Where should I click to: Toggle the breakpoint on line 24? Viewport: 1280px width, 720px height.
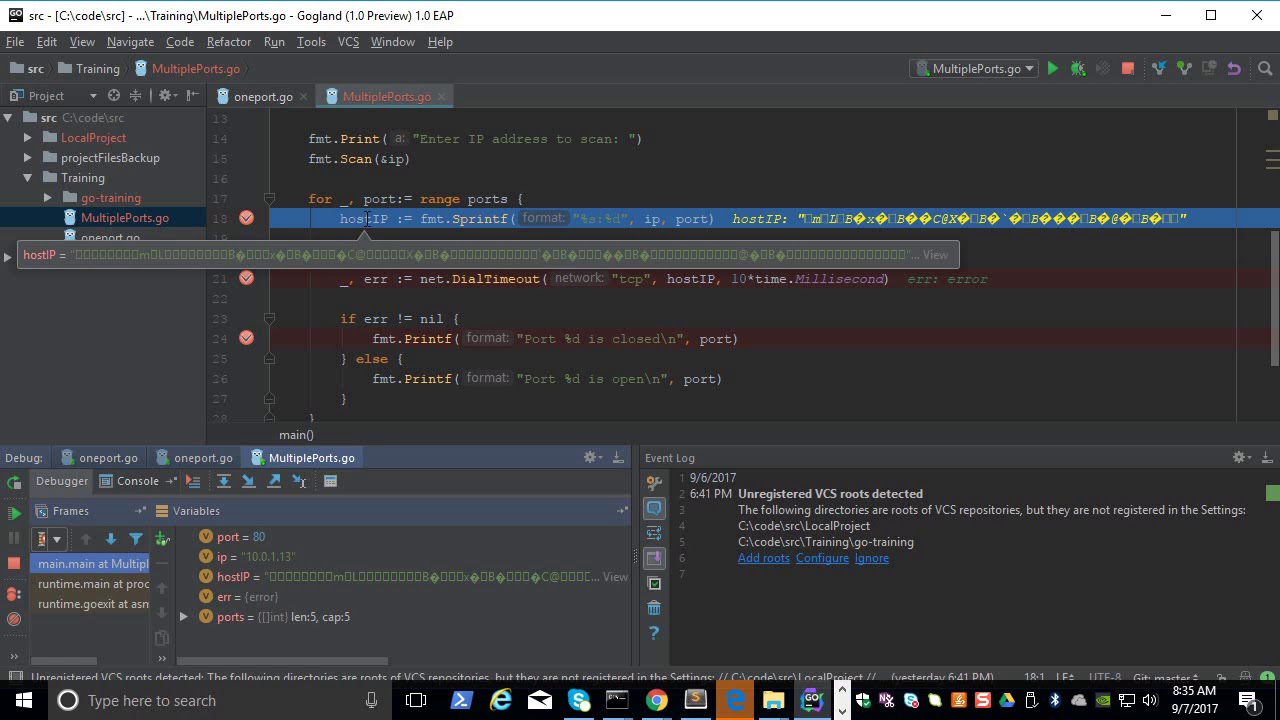click(x=246, y=338)
